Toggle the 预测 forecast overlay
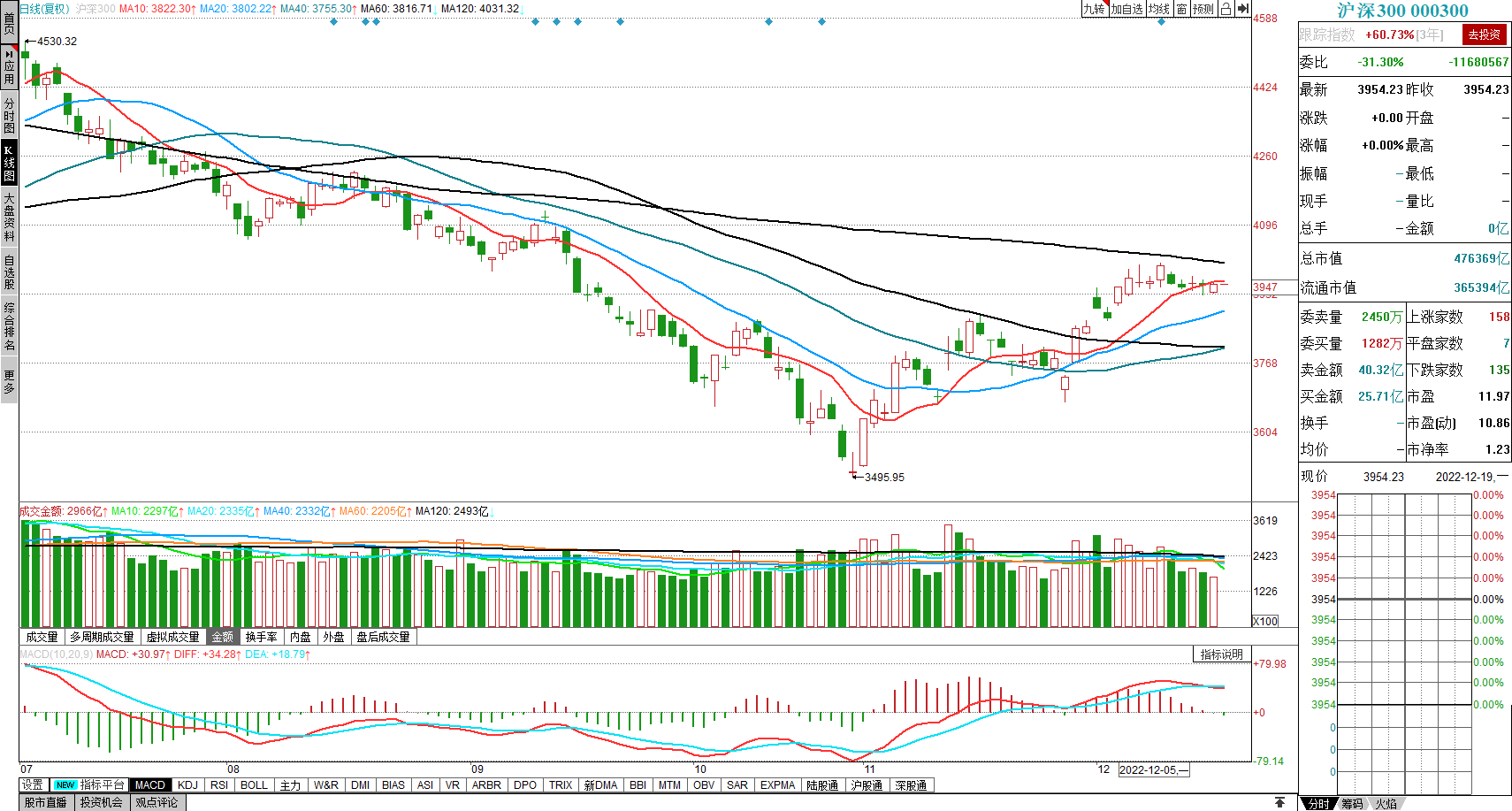This screenshot has height=811, width=1512. pos(1203,9)
